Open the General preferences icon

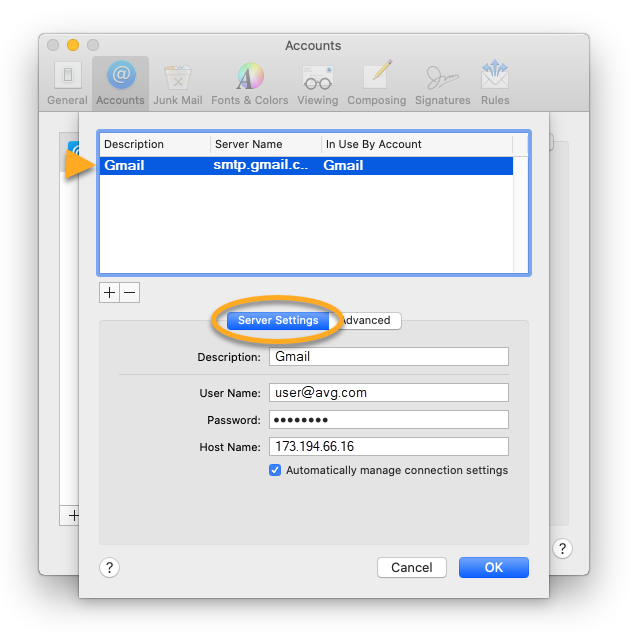pos(67,83)
